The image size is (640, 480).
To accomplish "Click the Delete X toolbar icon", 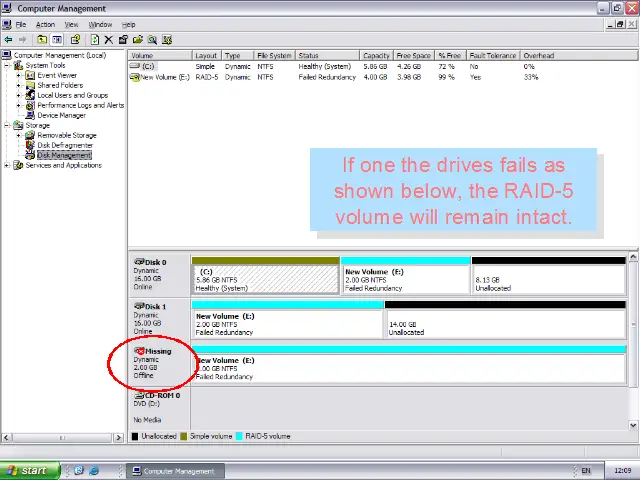I will click(x=109, y=40).
